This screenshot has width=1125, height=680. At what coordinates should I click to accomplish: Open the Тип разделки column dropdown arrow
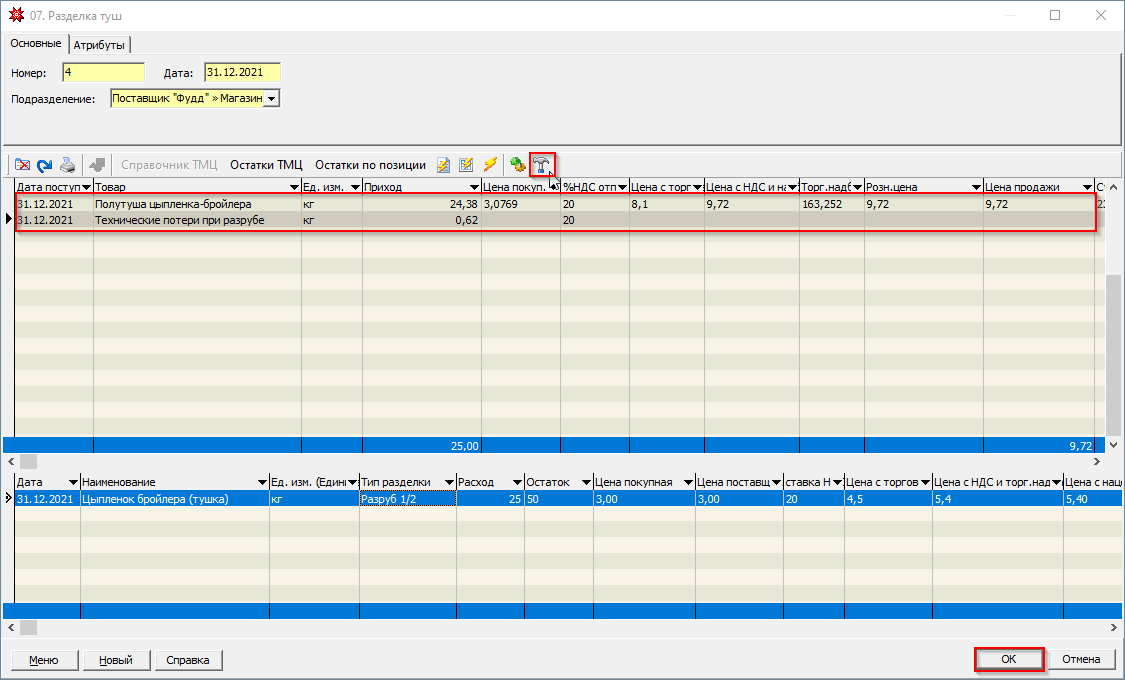point(449,482)
